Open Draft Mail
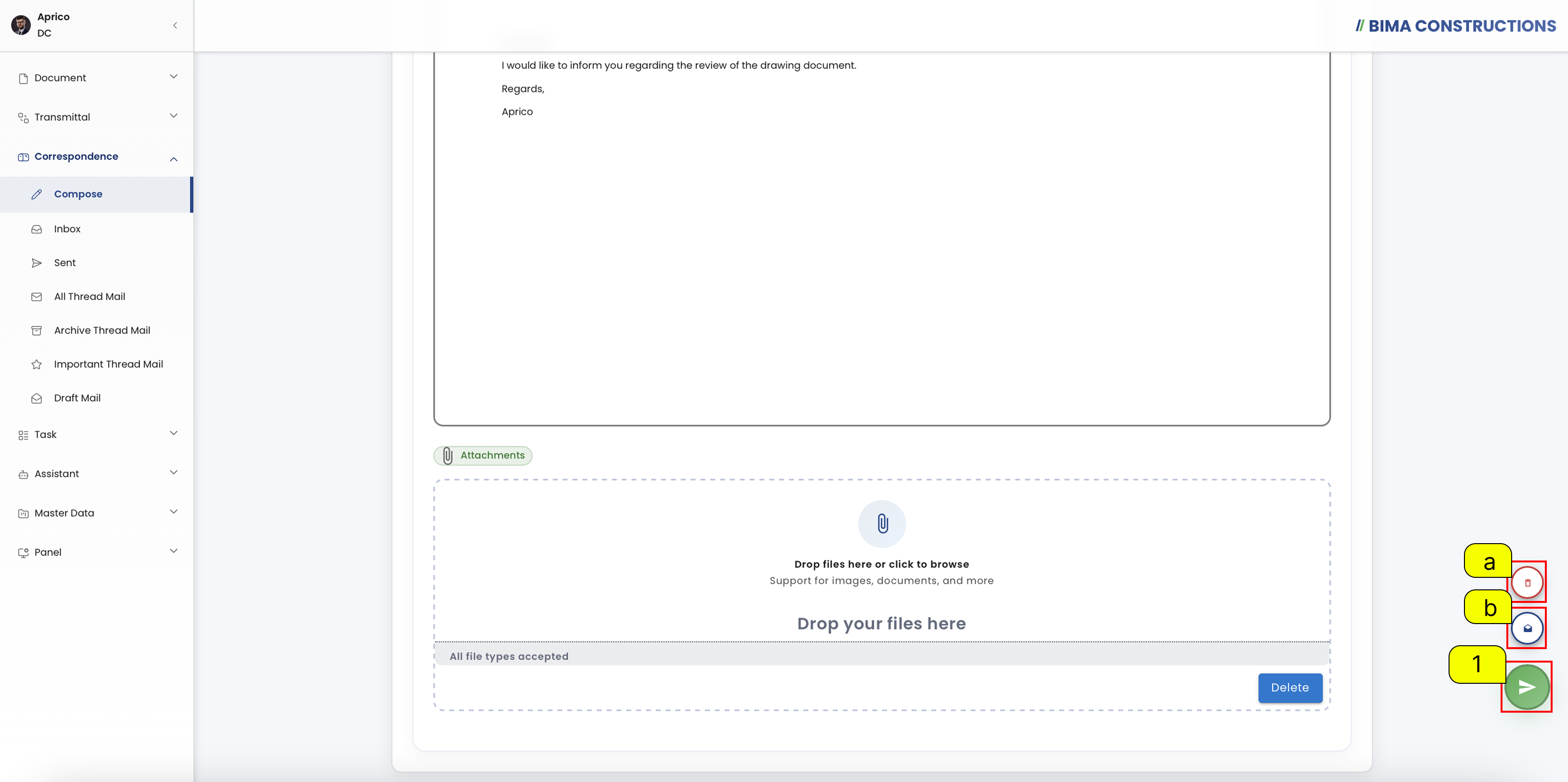The width and height of the screenshot is (1568, 782). 96,398
